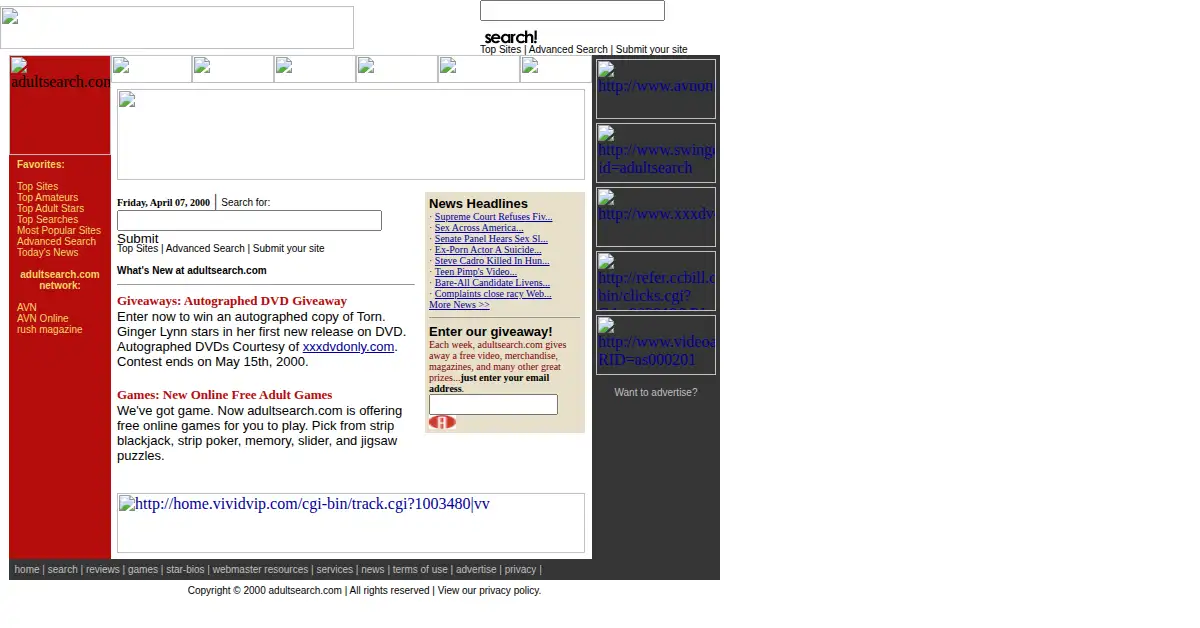The image size is (1200, 628).
Task: Open 'Complaints close racy Web...' headline
Action: pyautogui.click(x=493, y=293)
